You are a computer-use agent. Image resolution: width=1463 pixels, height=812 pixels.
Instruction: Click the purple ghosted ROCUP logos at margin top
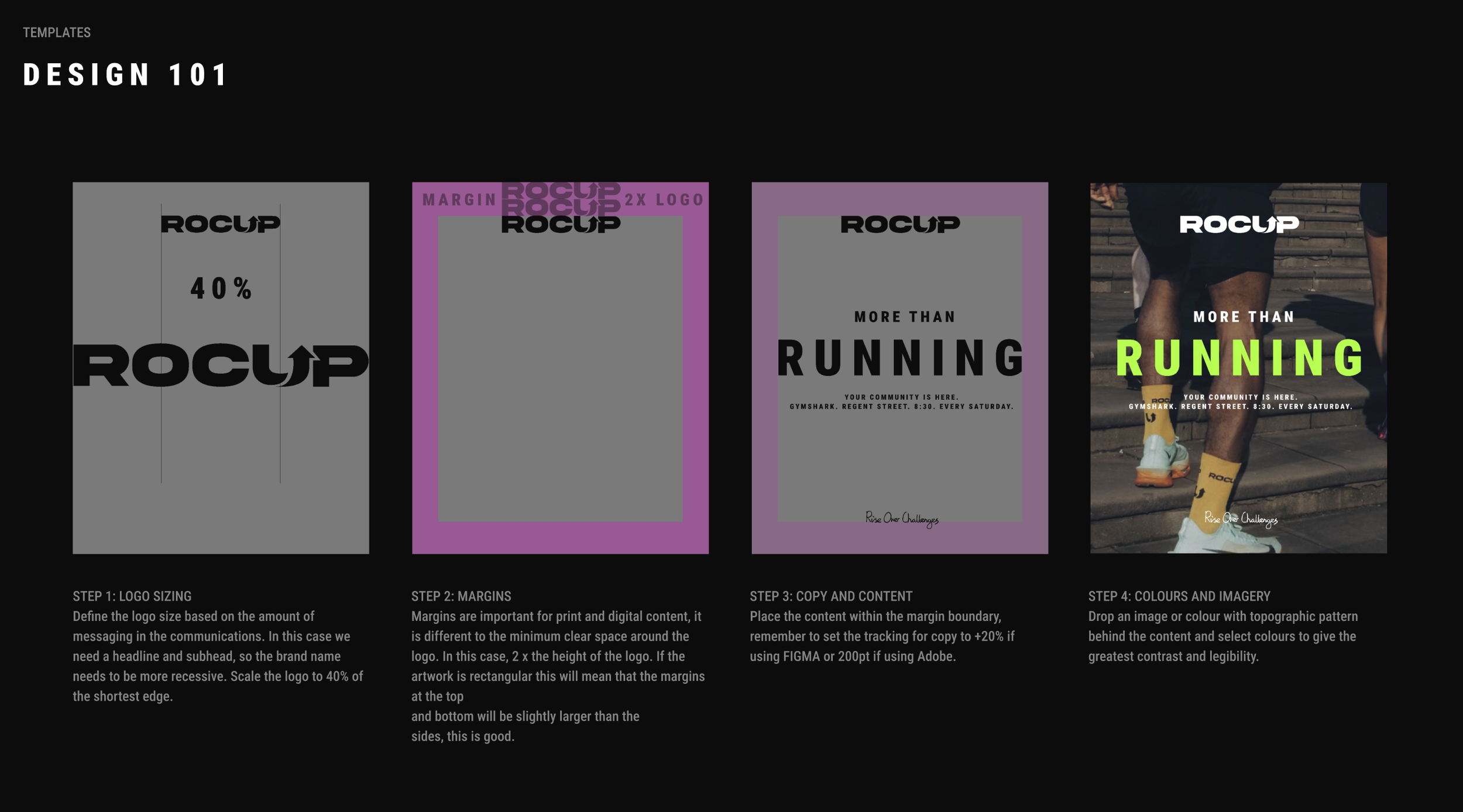click(561, 198)
